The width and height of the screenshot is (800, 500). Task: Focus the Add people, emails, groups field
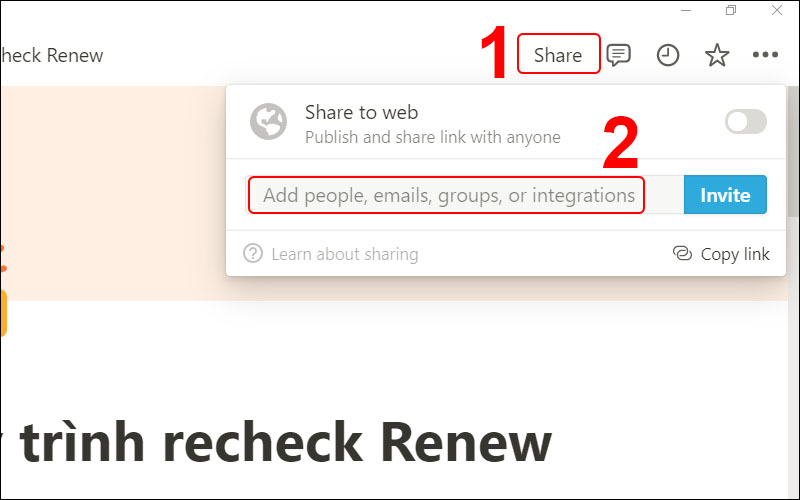(x=446, y=195)
